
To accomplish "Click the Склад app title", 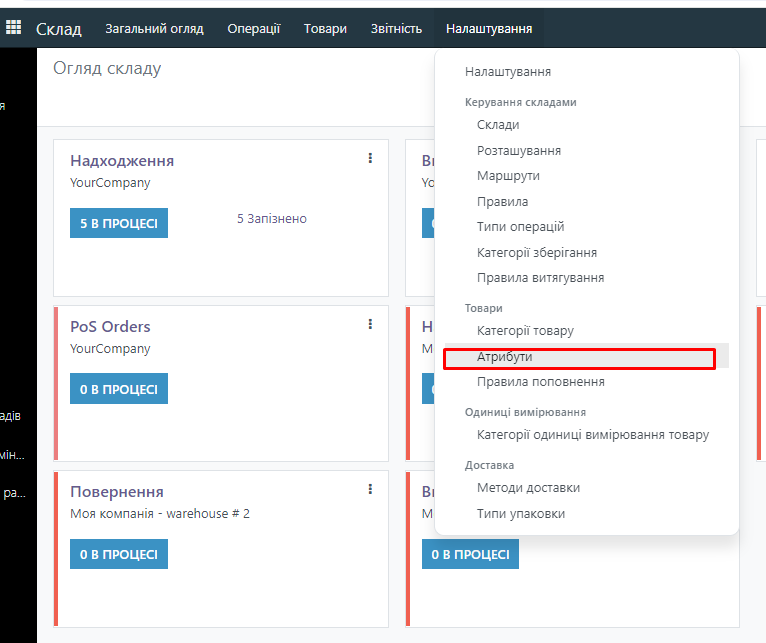I will pyautogui.click(x=59, y=29).
